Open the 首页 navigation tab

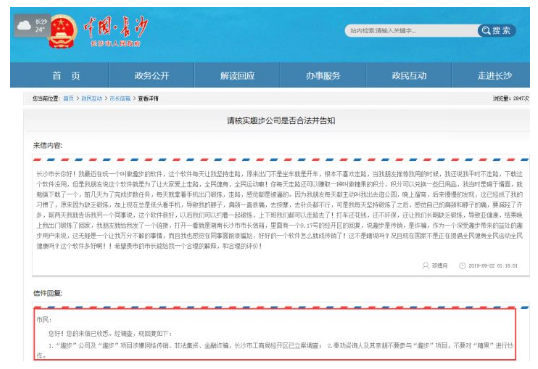[x=66, y=76]
